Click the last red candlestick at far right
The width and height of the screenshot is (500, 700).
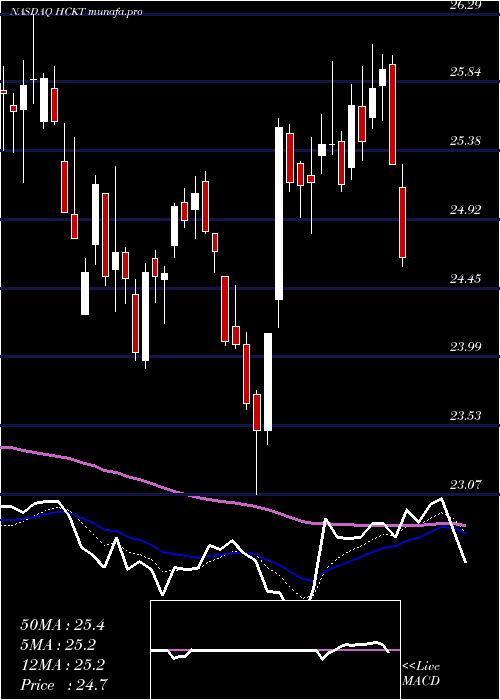403,222
